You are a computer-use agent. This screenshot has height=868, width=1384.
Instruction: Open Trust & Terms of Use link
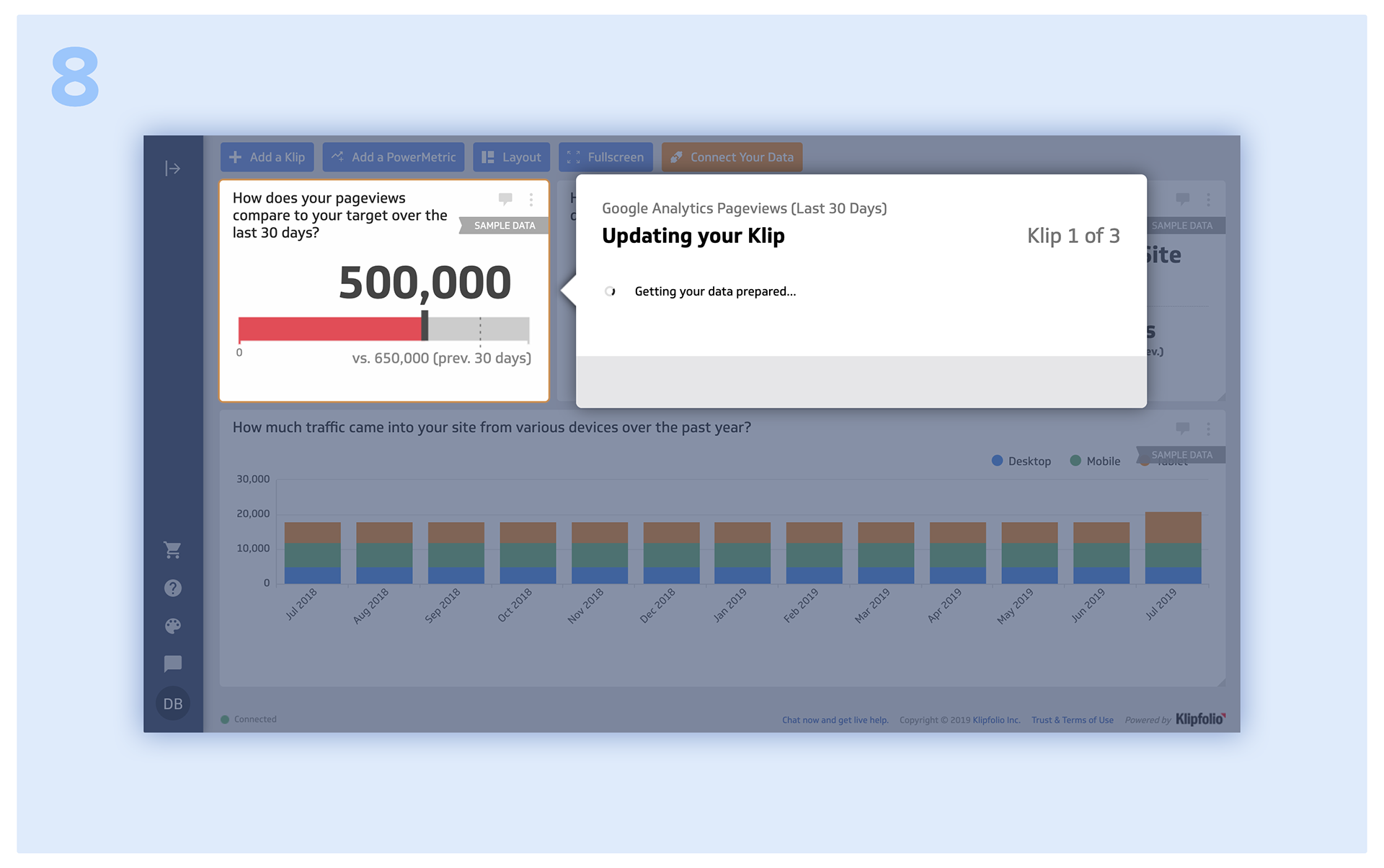click(1073, 720)
